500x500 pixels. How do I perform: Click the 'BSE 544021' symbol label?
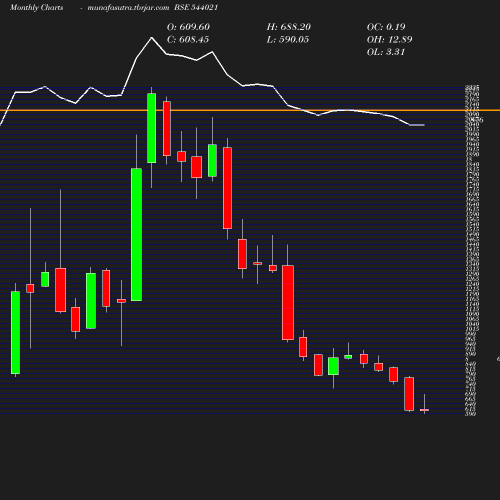pos(196,7)
